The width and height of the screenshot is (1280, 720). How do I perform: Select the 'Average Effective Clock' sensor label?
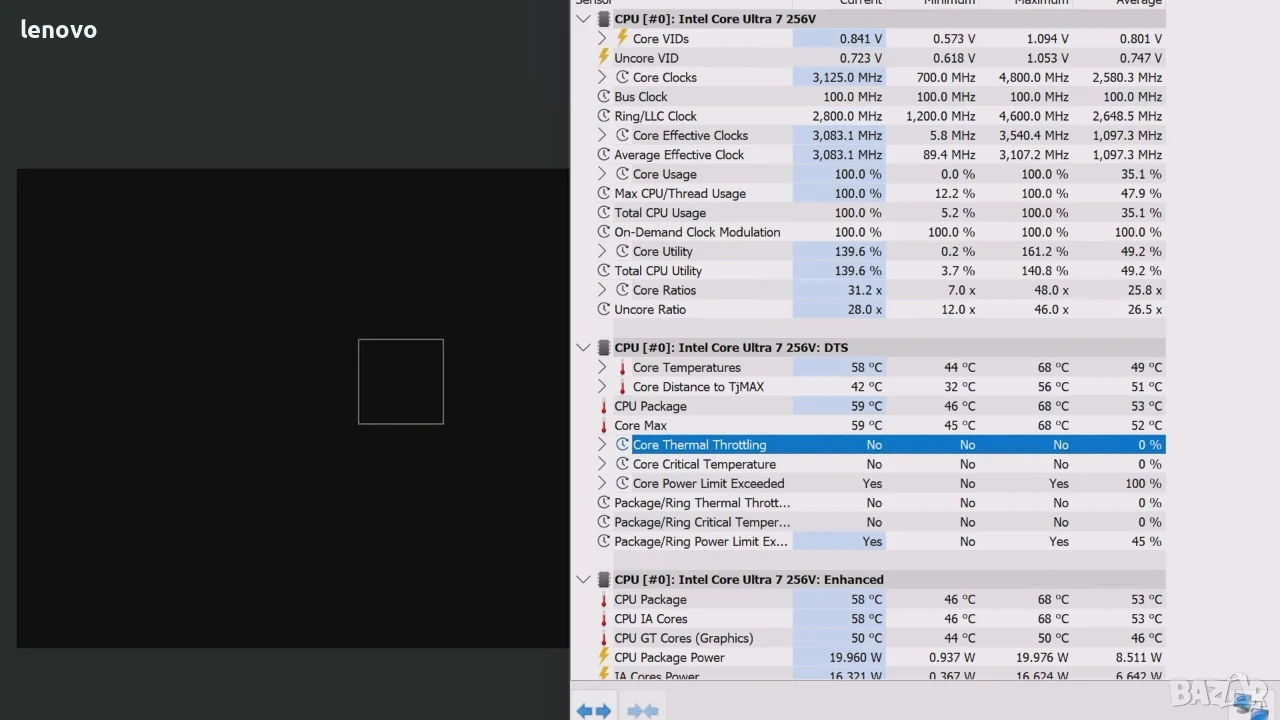(x=679, y=155)
